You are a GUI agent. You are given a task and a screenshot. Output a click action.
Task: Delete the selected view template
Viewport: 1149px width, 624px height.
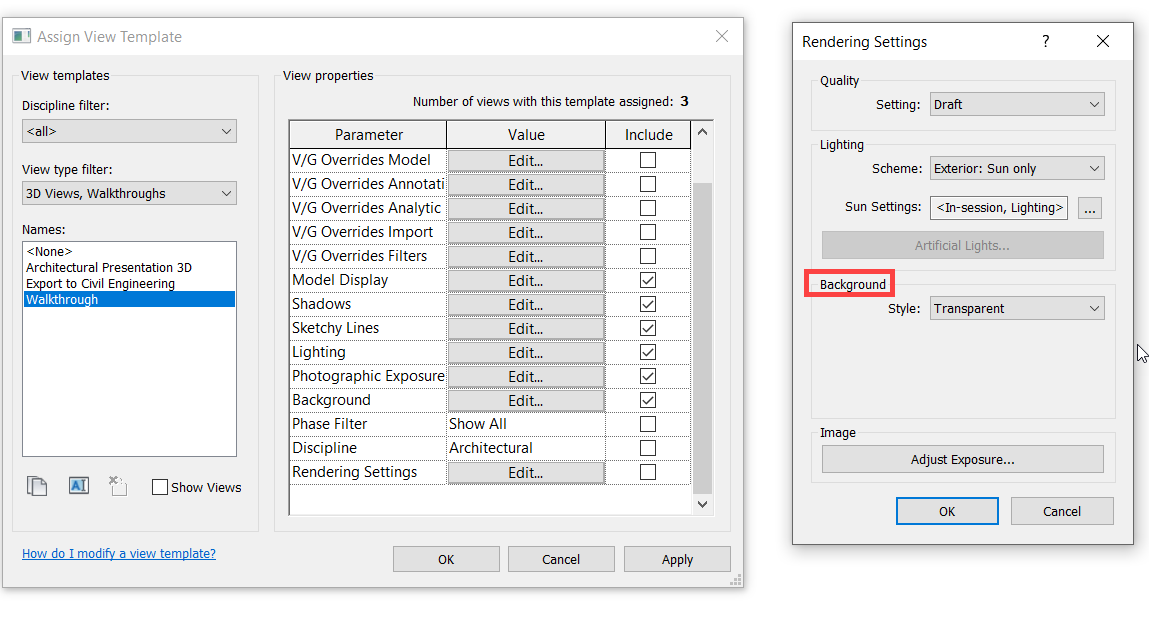117,486
